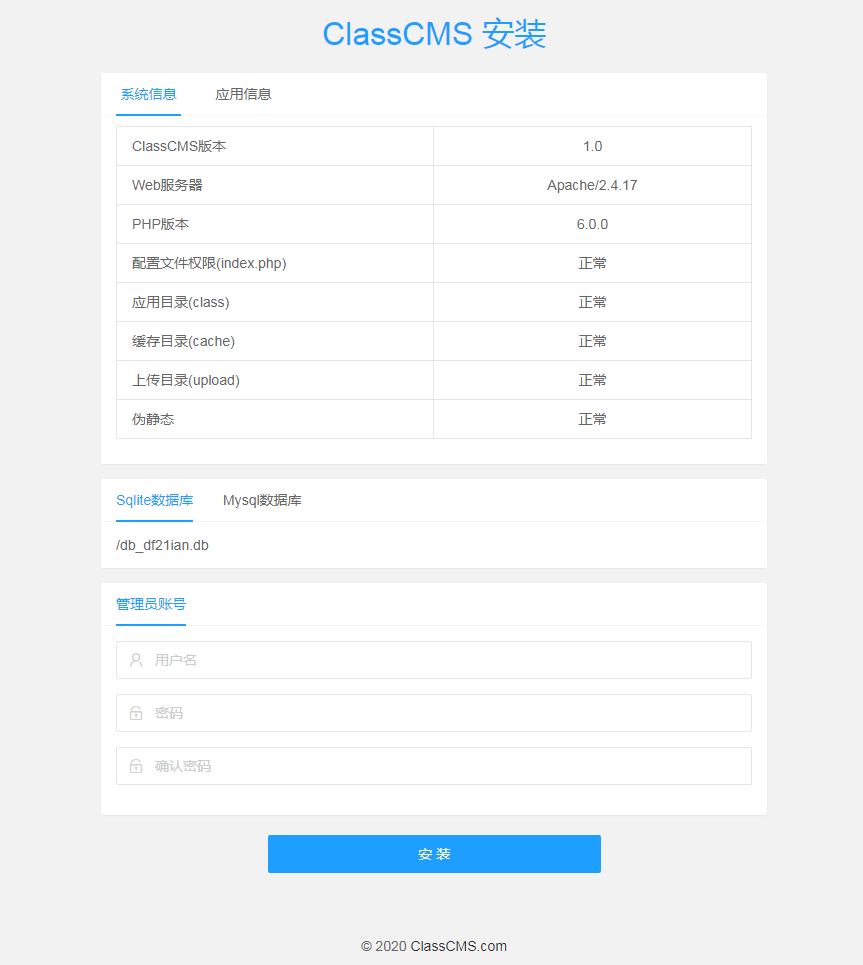Click the ClassCMS 安装 page title
This screenshot has height=965, width=863.
click(434, 33)
